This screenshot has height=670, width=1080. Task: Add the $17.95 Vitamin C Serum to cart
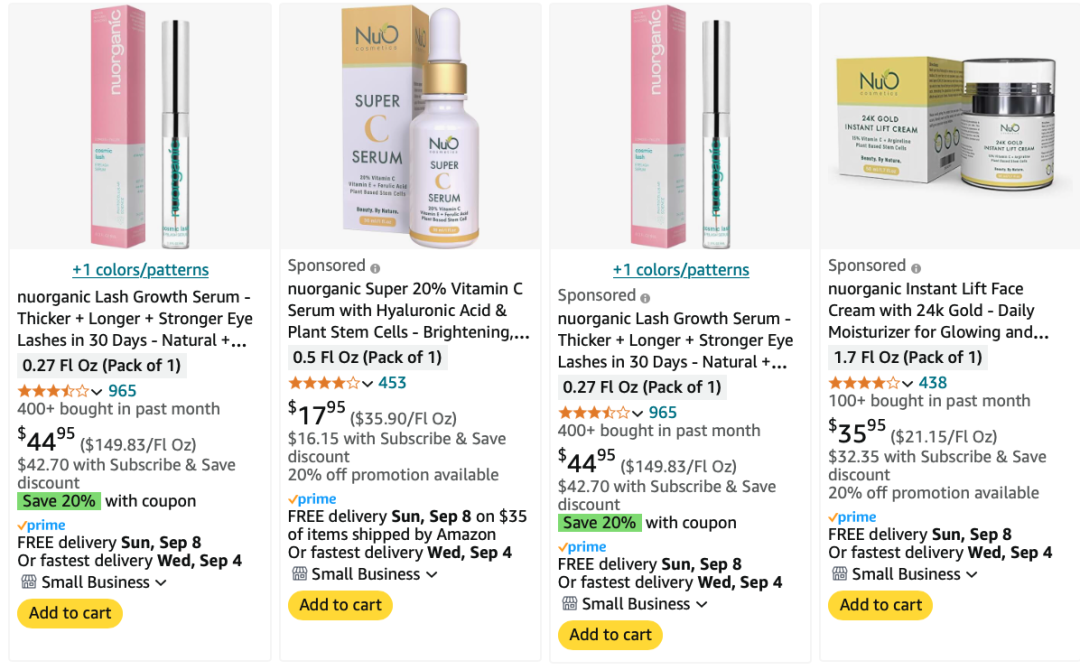(340, 605)
